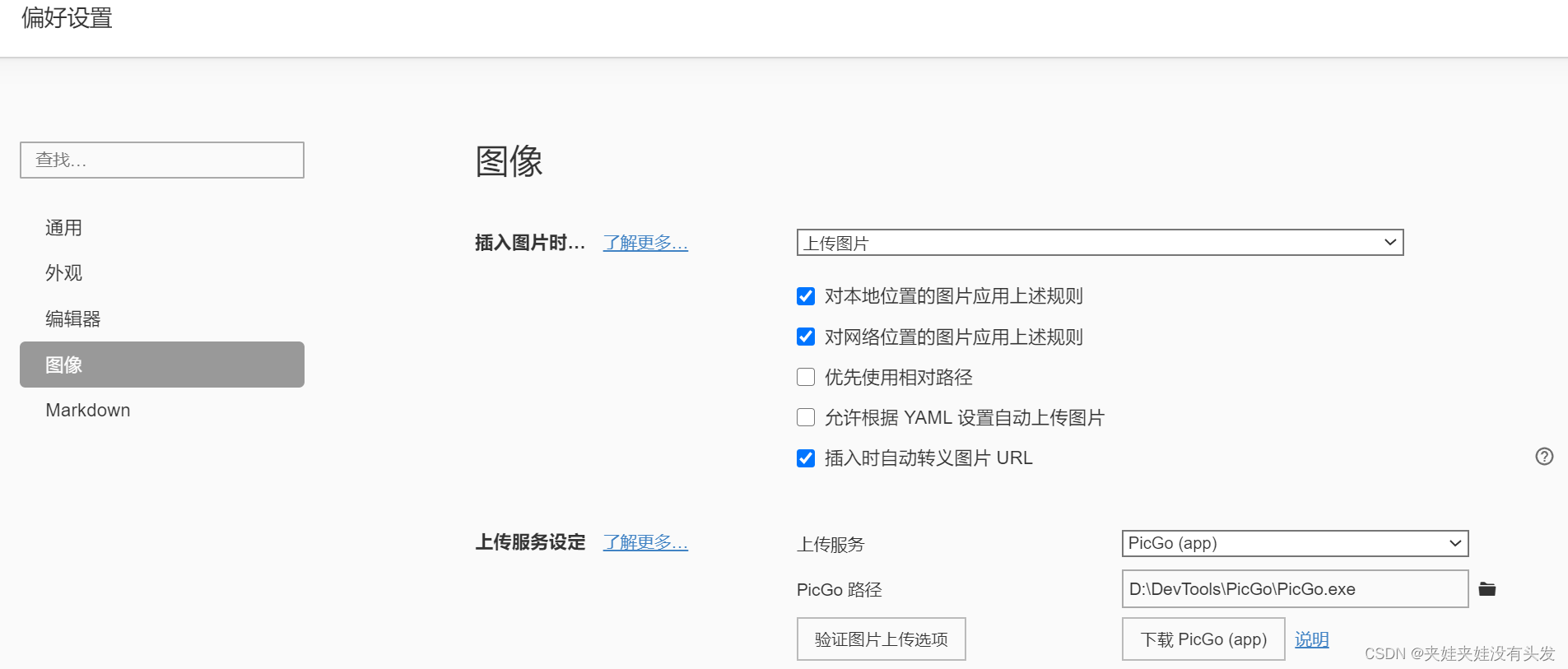Click the help question mark icon

[1544, 457]
